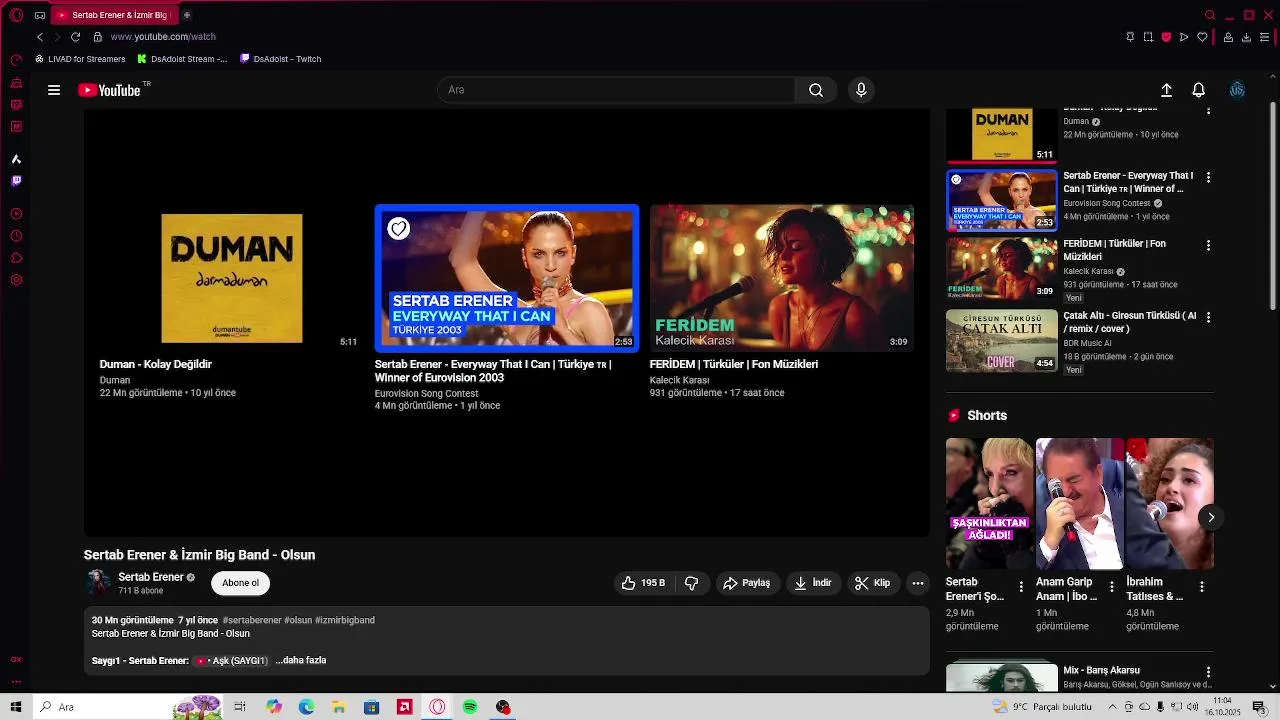Start voice search with microphone icon
The width and height of the screenshot is (1280, 720).
click(861, 90)
